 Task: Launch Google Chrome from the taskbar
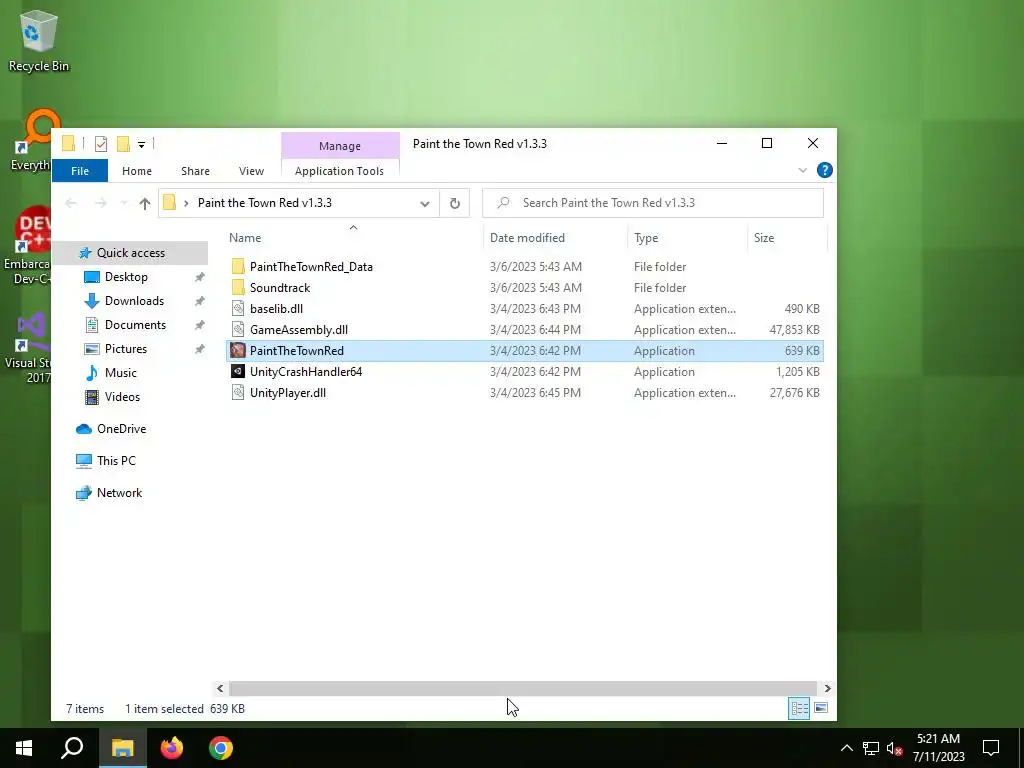tap(221, 748)
